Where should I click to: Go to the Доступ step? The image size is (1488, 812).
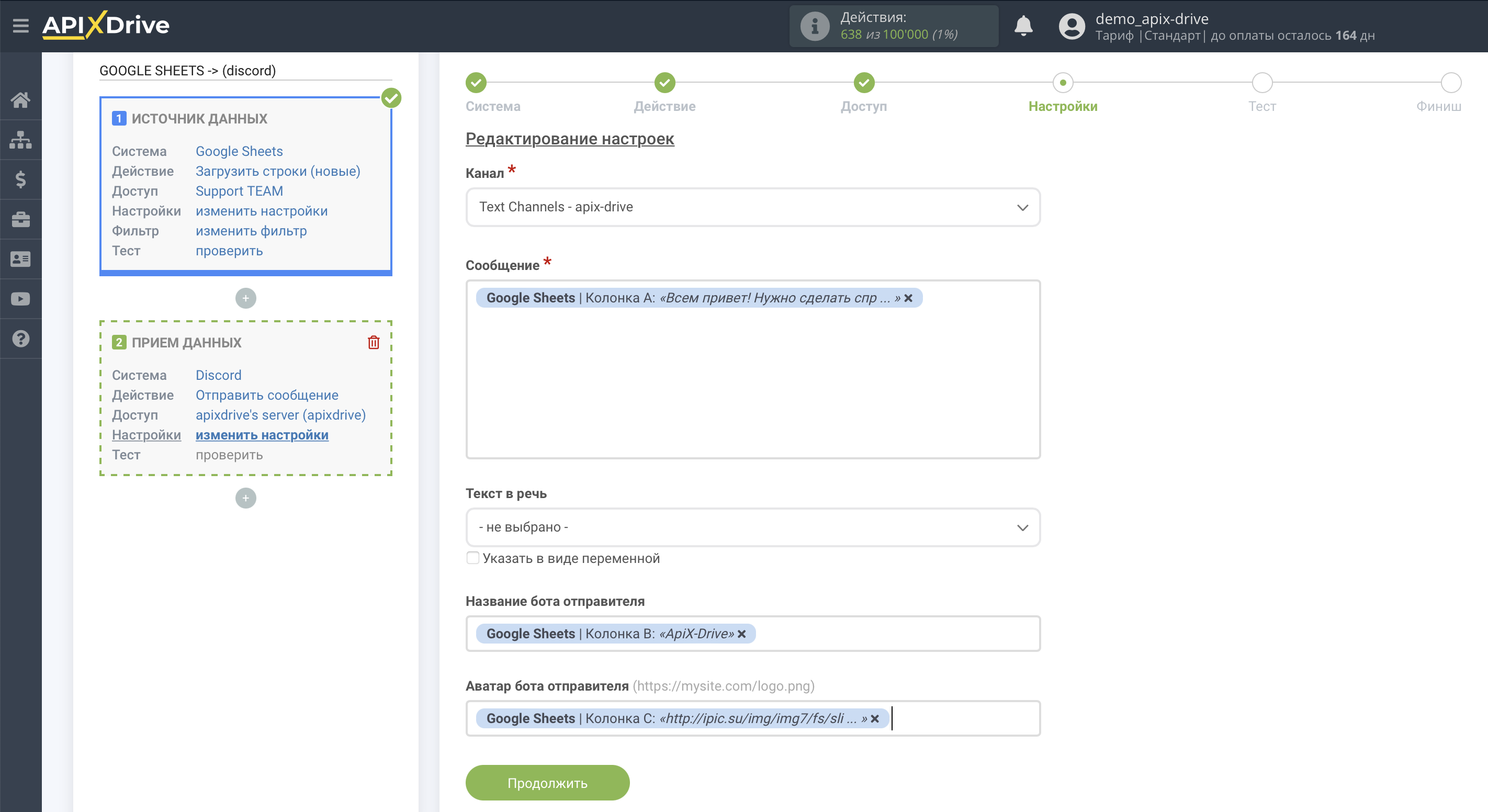coord(864,83)
